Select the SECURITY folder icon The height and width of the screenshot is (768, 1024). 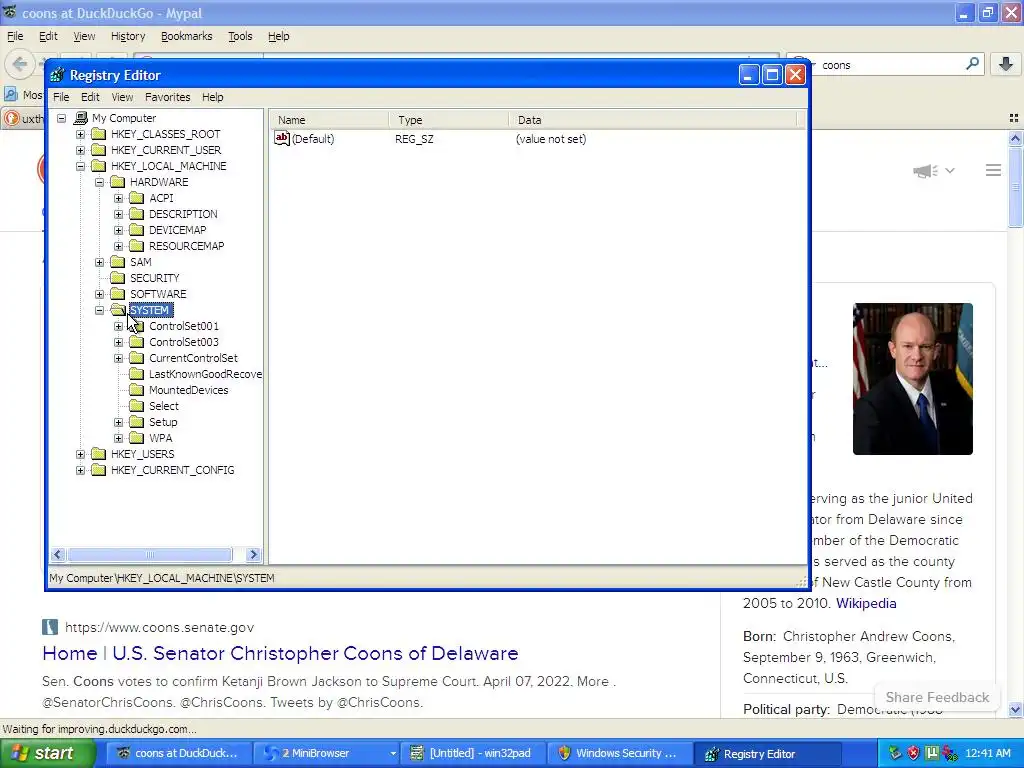tap(118, 278)
